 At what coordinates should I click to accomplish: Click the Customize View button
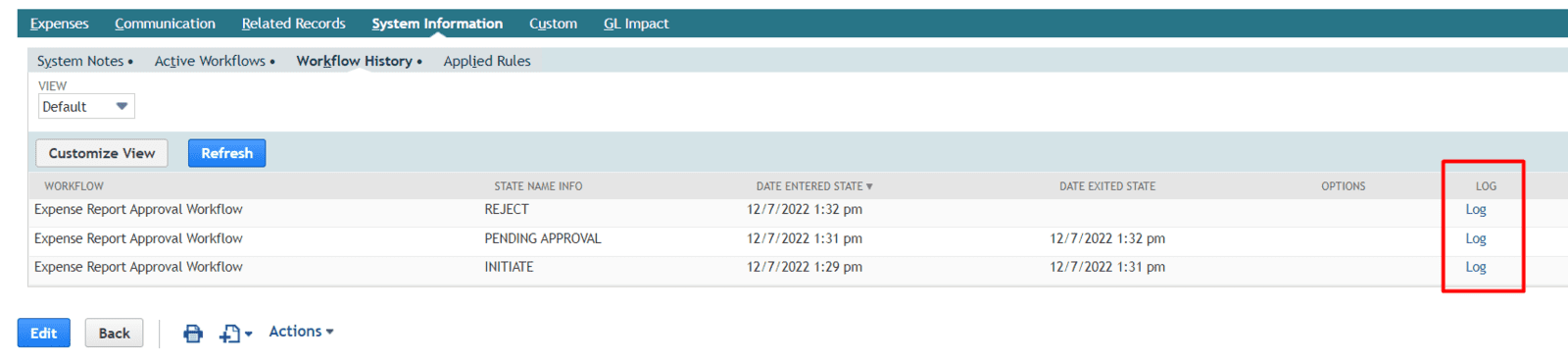[x=102, y=153]
